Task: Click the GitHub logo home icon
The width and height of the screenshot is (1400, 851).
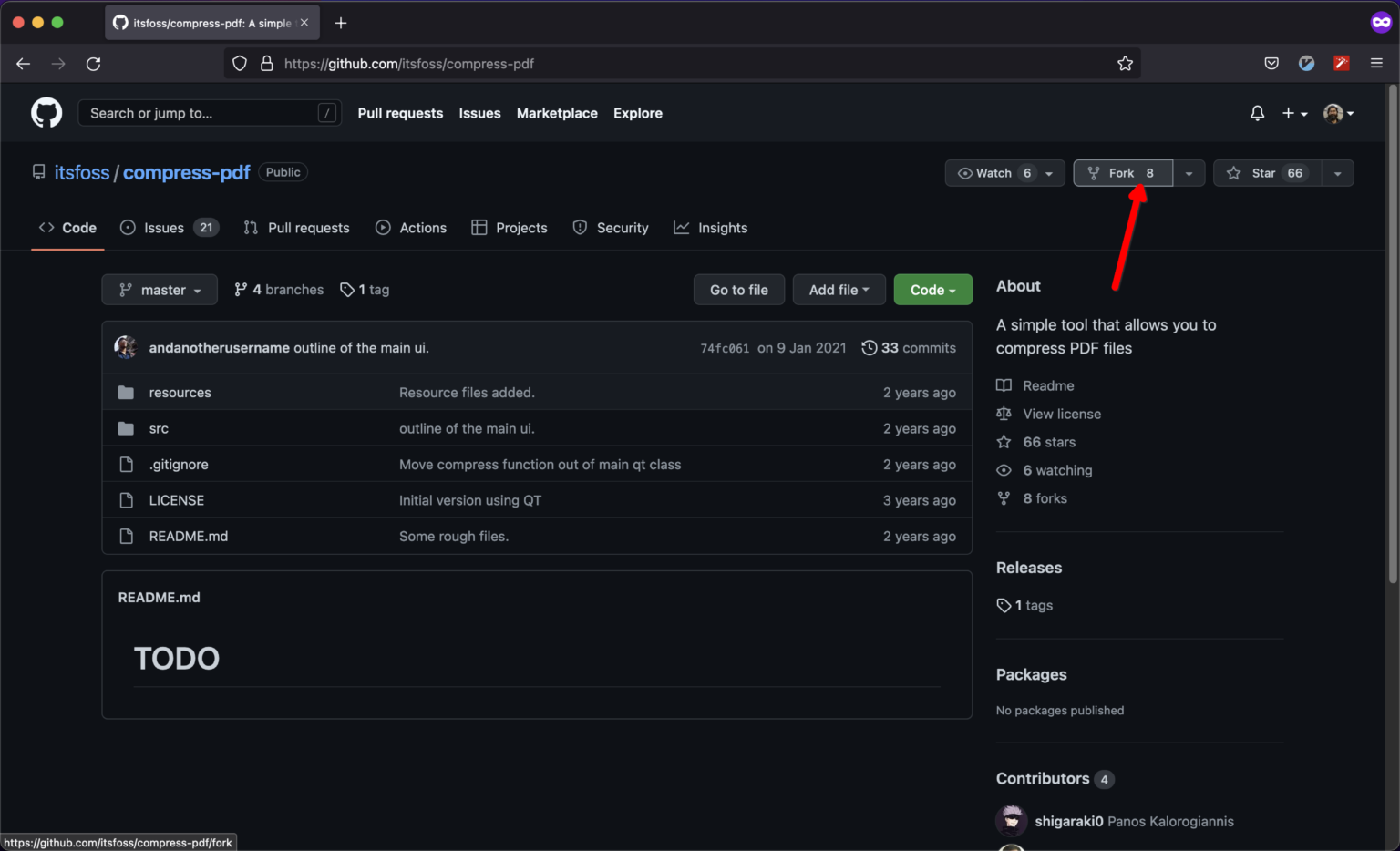Action: coord(46,113)
